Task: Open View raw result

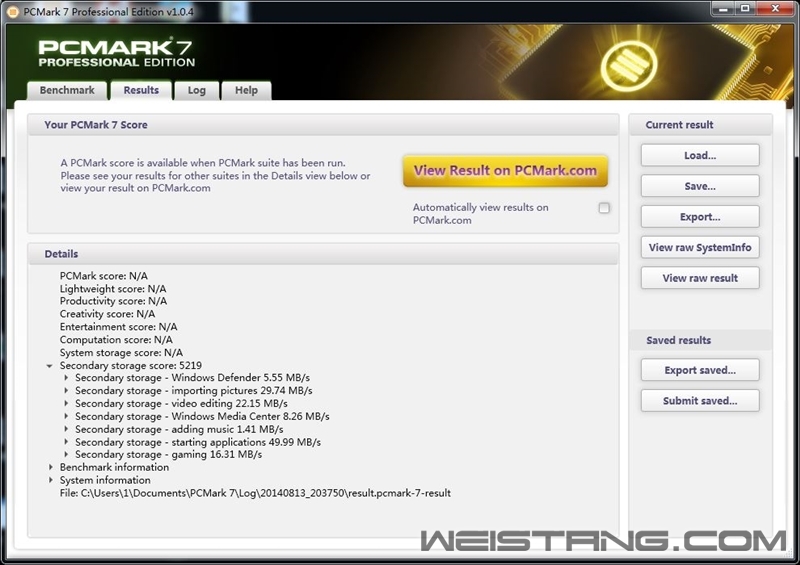Action: click(x=700, y=278)
